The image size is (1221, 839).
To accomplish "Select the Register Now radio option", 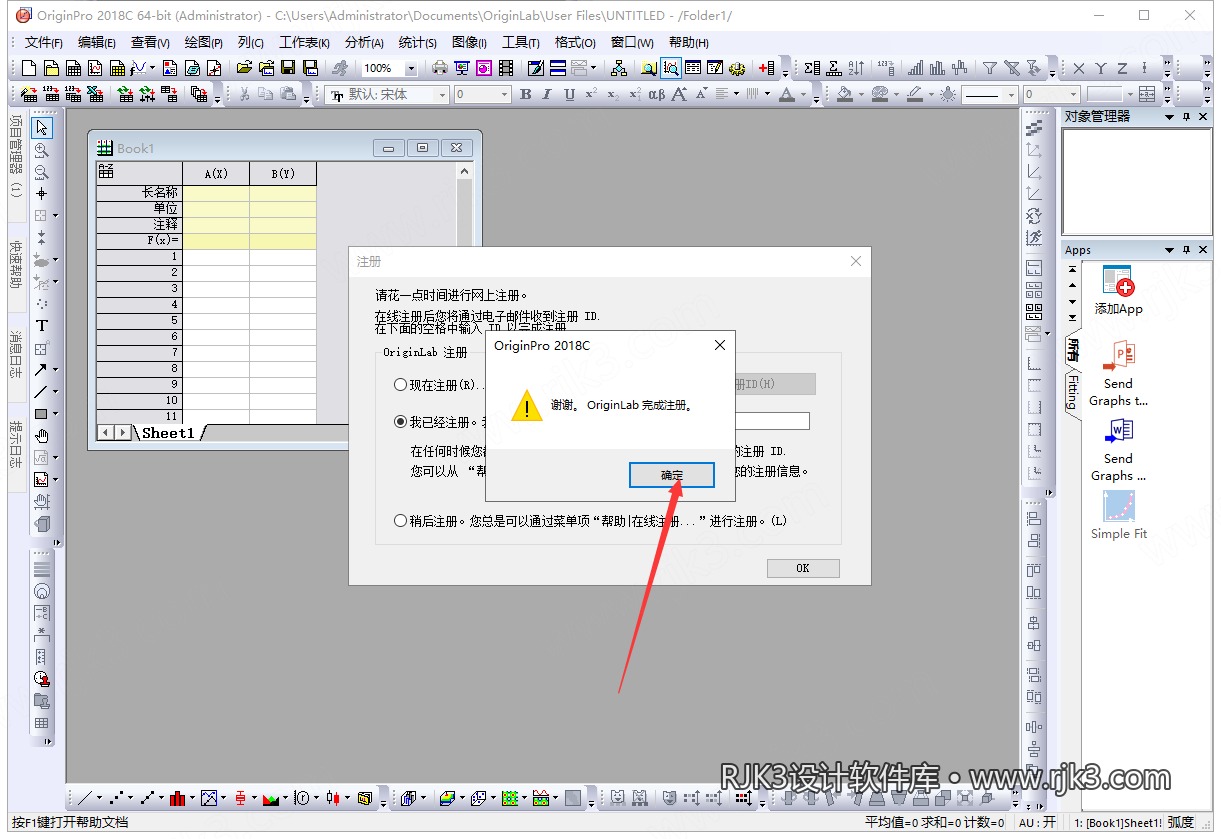I will tap(401, 384).
